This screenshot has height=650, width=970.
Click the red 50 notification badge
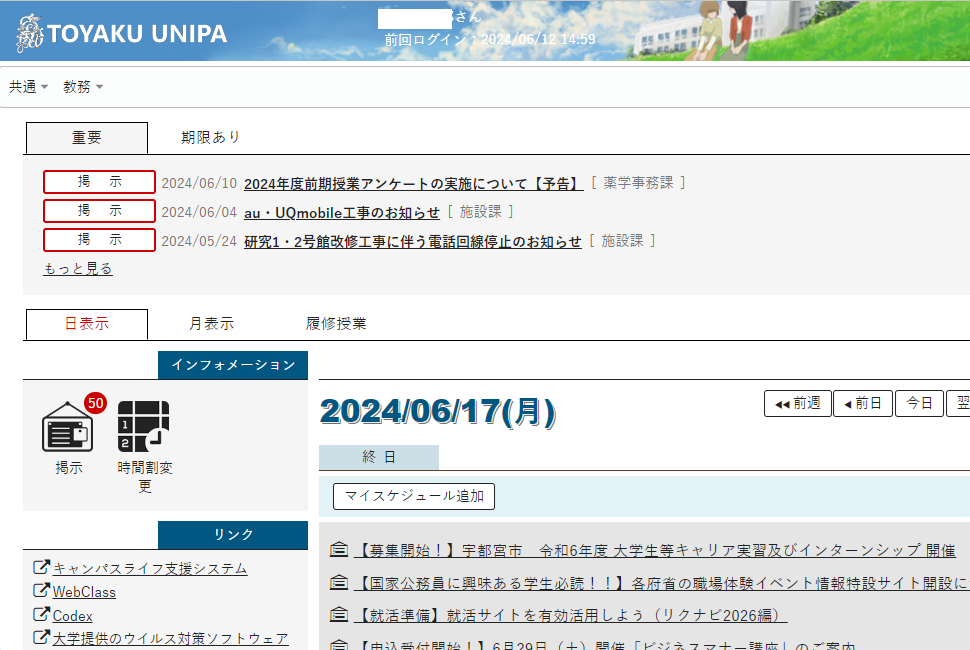pyautogui.click(x=95, y=403)
